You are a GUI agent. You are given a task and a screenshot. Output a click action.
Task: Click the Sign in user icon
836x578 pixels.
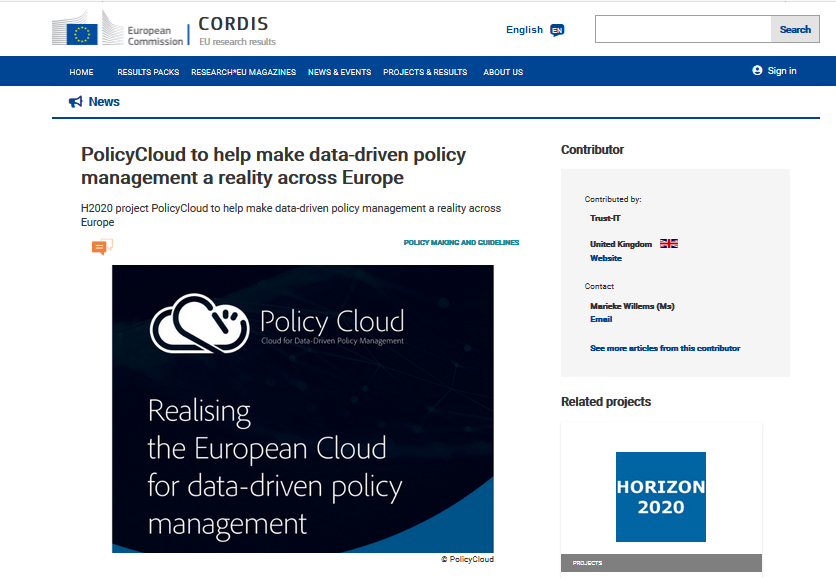tap(757, 70)
